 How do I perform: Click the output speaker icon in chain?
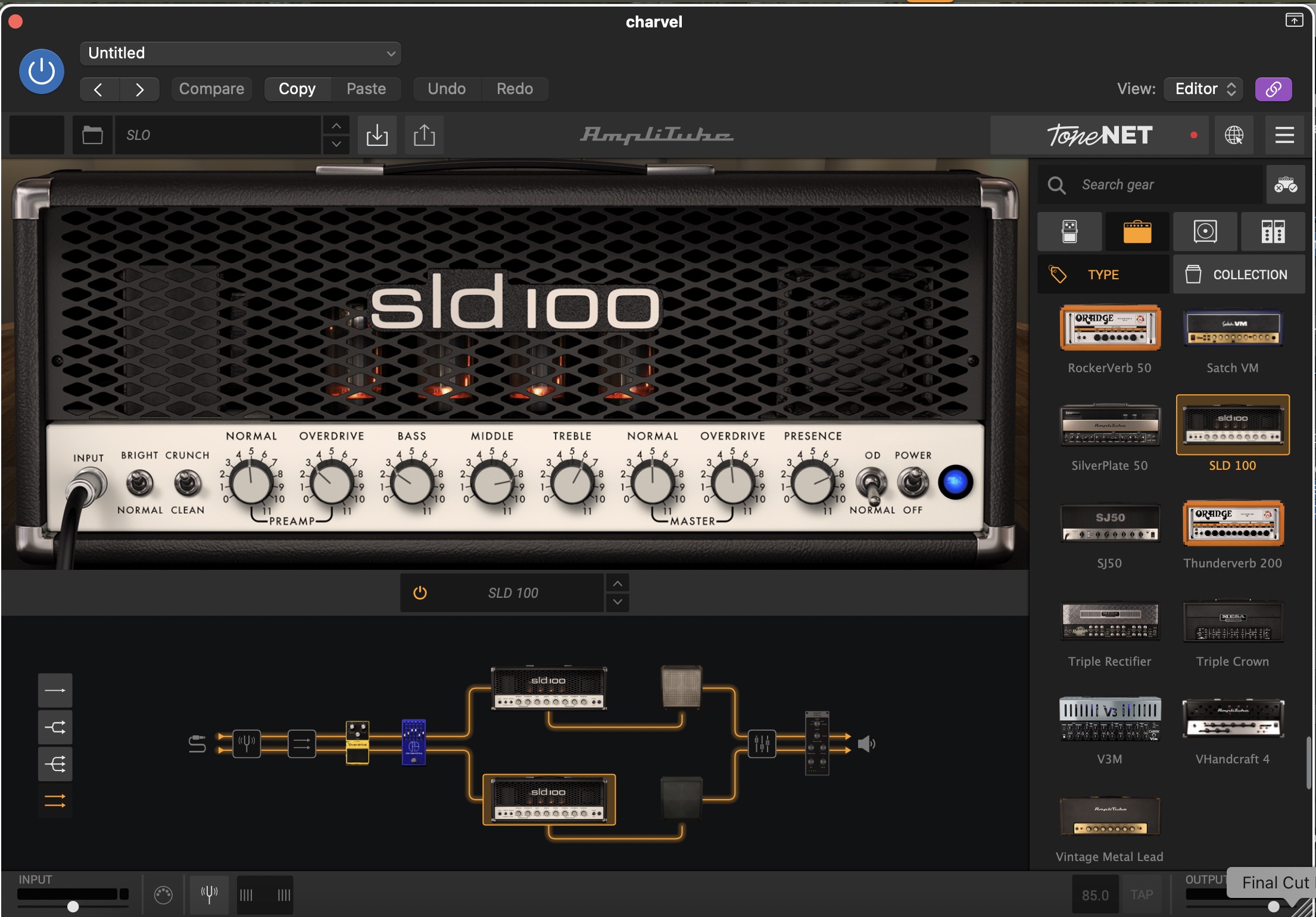coord(867,744)
